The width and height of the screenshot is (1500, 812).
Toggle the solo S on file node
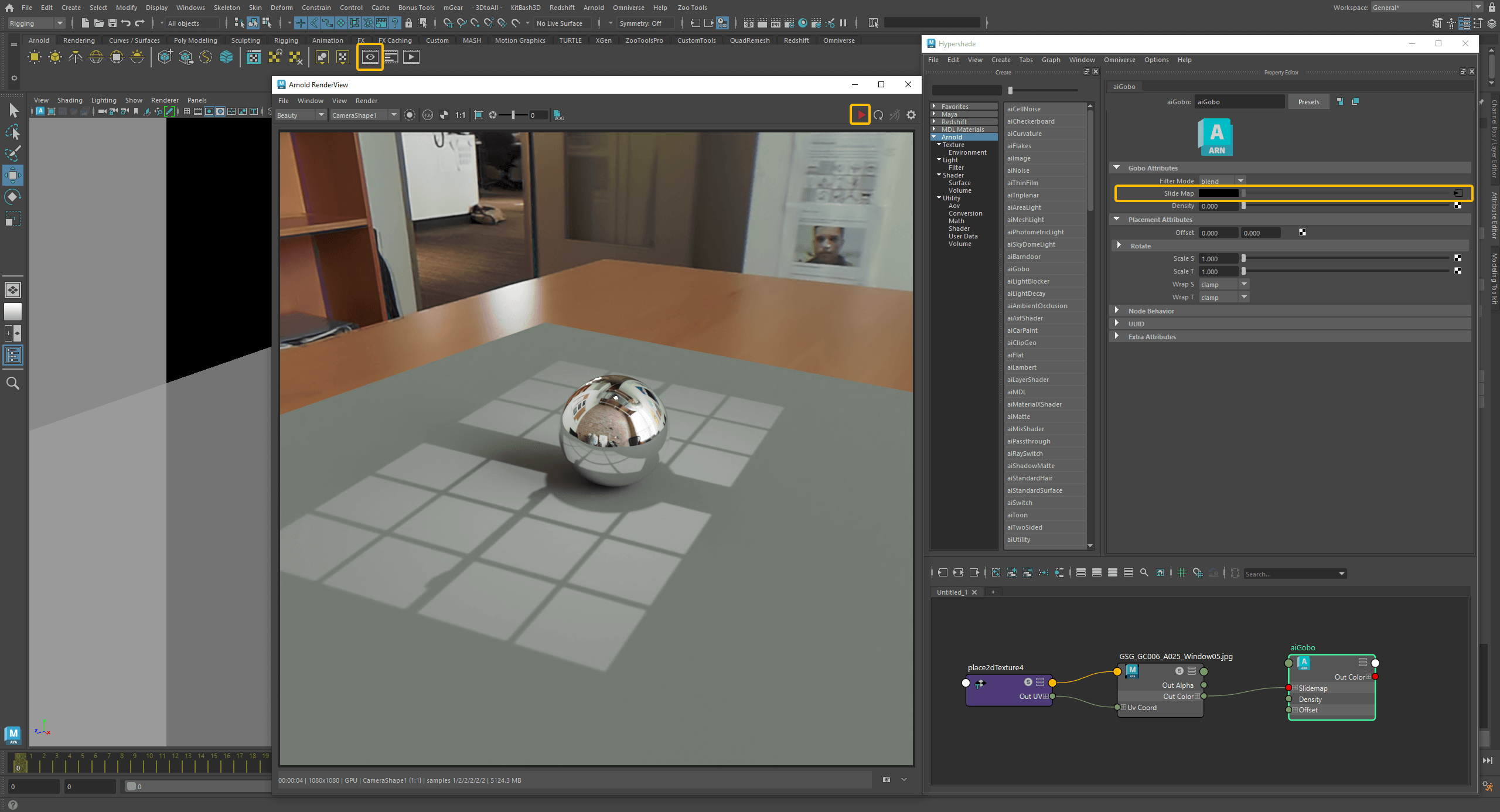click(x=1179, y=671)
